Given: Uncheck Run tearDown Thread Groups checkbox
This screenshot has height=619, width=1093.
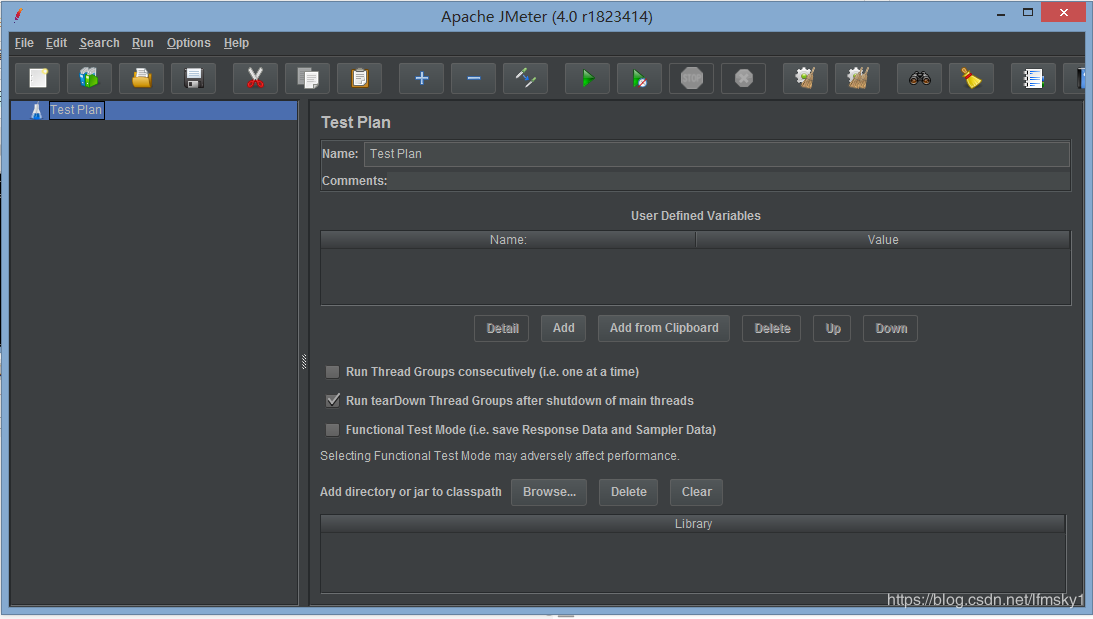Looking at the screenshot, I should coord(333,401).
